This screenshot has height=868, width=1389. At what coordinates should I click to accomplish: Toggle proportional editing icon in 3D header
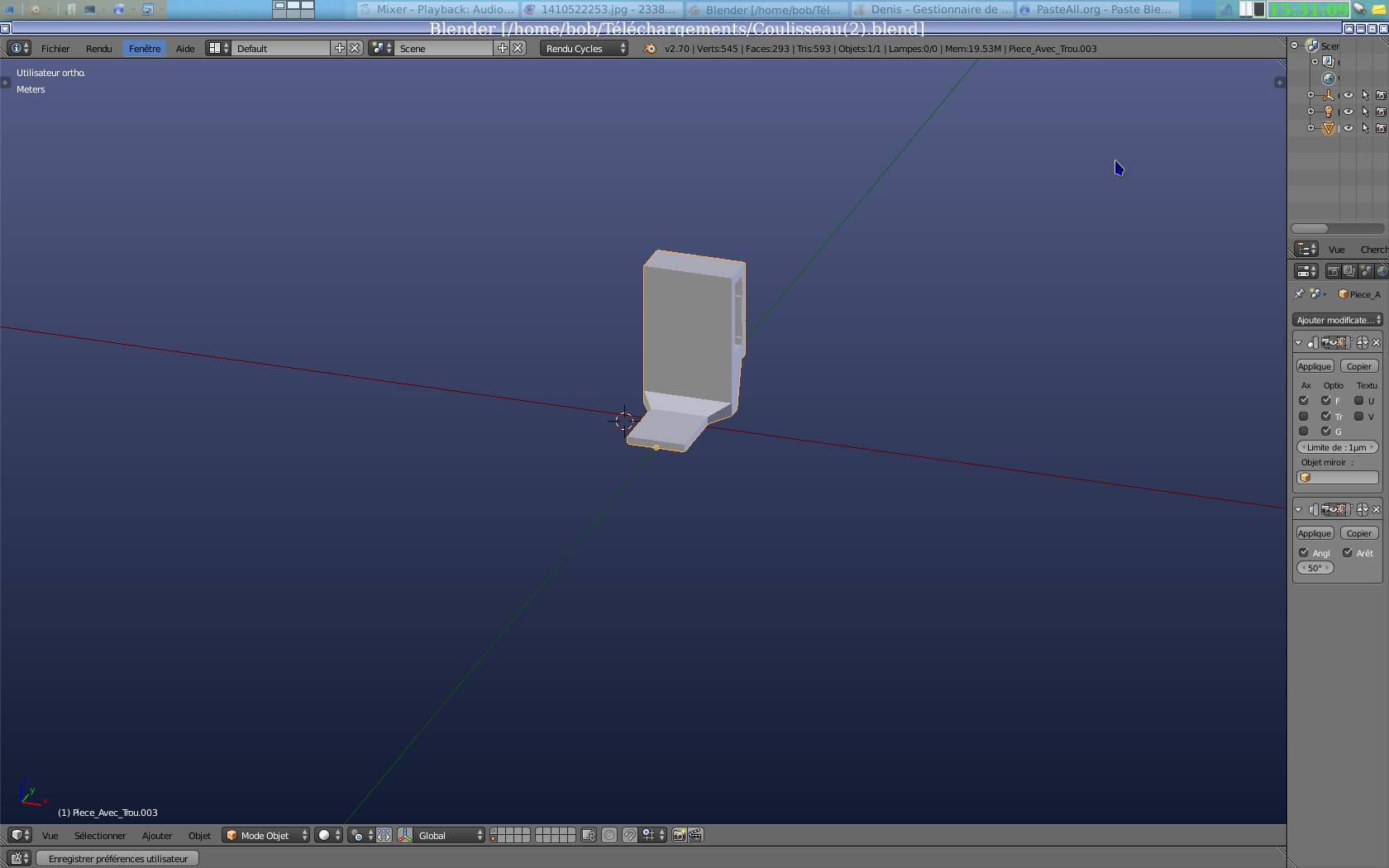(x=609, y=835)
